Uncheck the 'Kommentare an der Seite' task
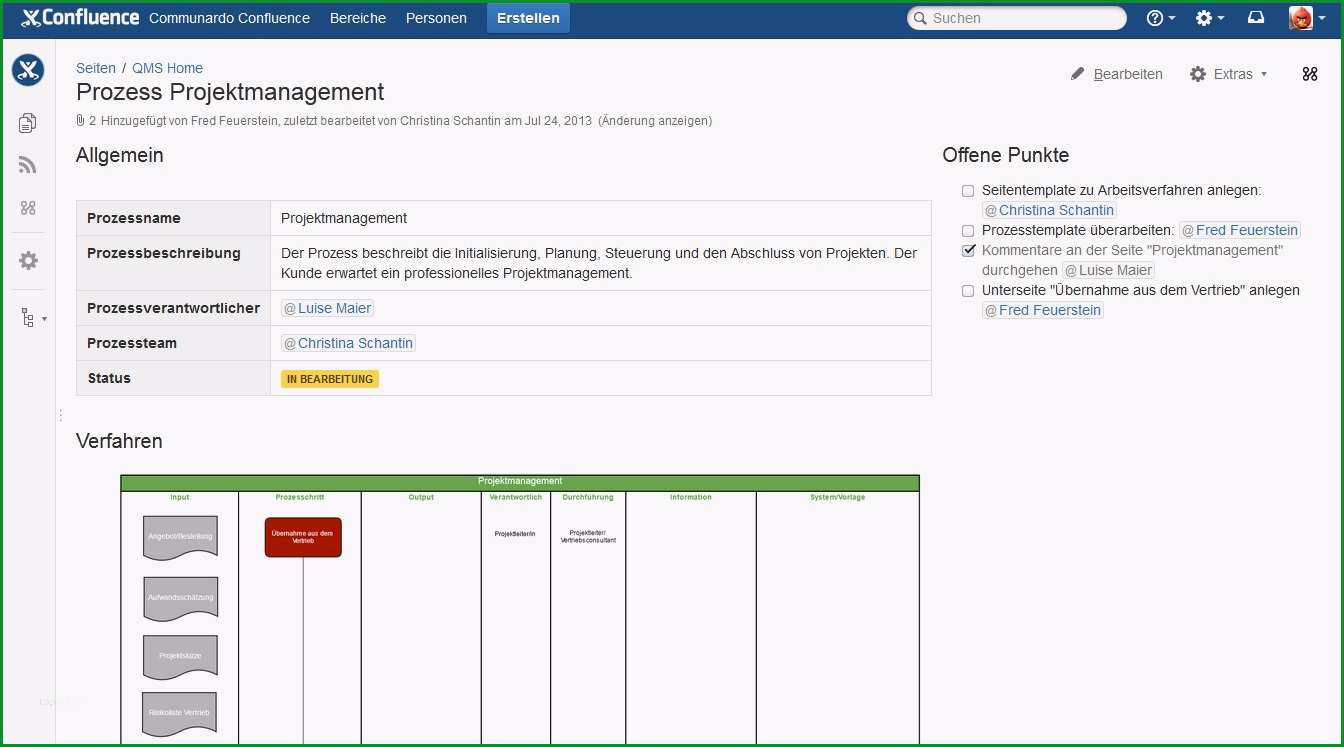Screen dimensions: 1344x747 968,250
